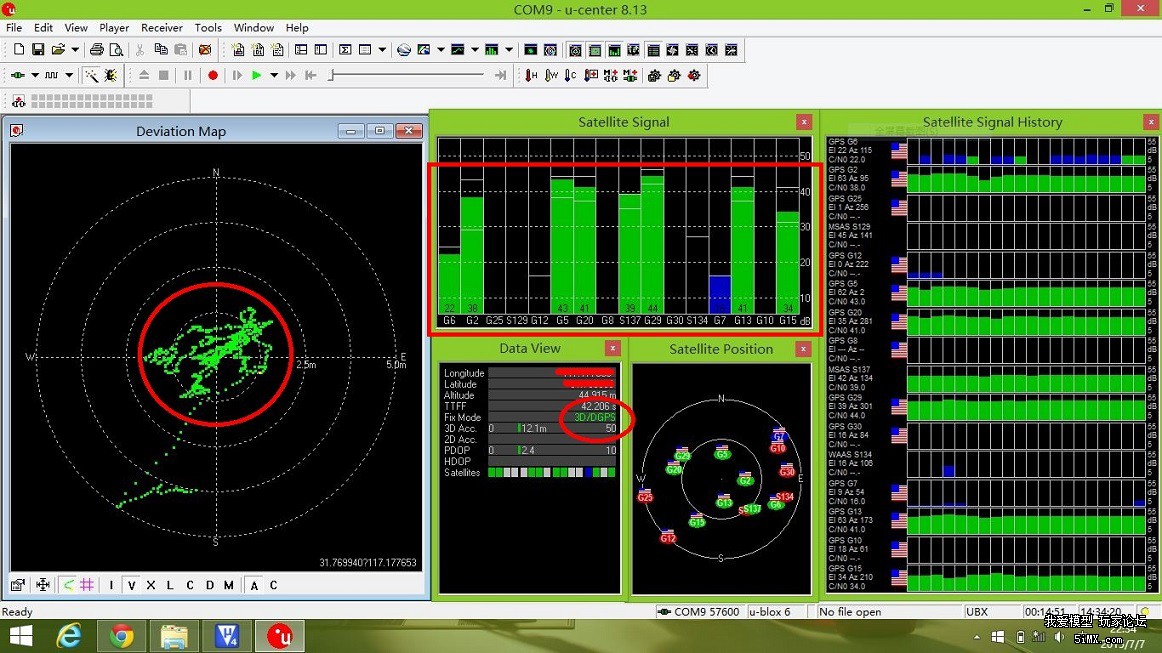Click the fast-forward player button
The width and height of the screenshot is (1162, 653).
pyautogui.click(x=290, y=75)
